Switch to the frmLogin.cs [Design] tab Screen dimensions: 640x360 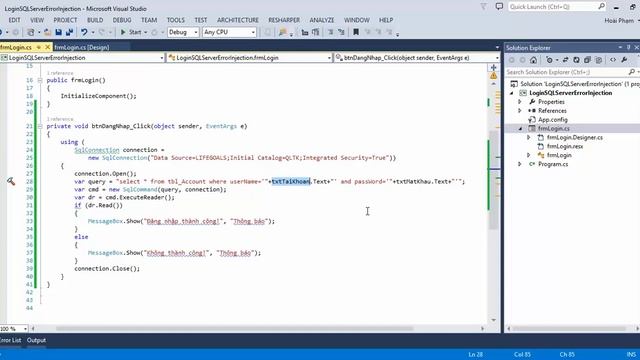(x=82, y=47)
